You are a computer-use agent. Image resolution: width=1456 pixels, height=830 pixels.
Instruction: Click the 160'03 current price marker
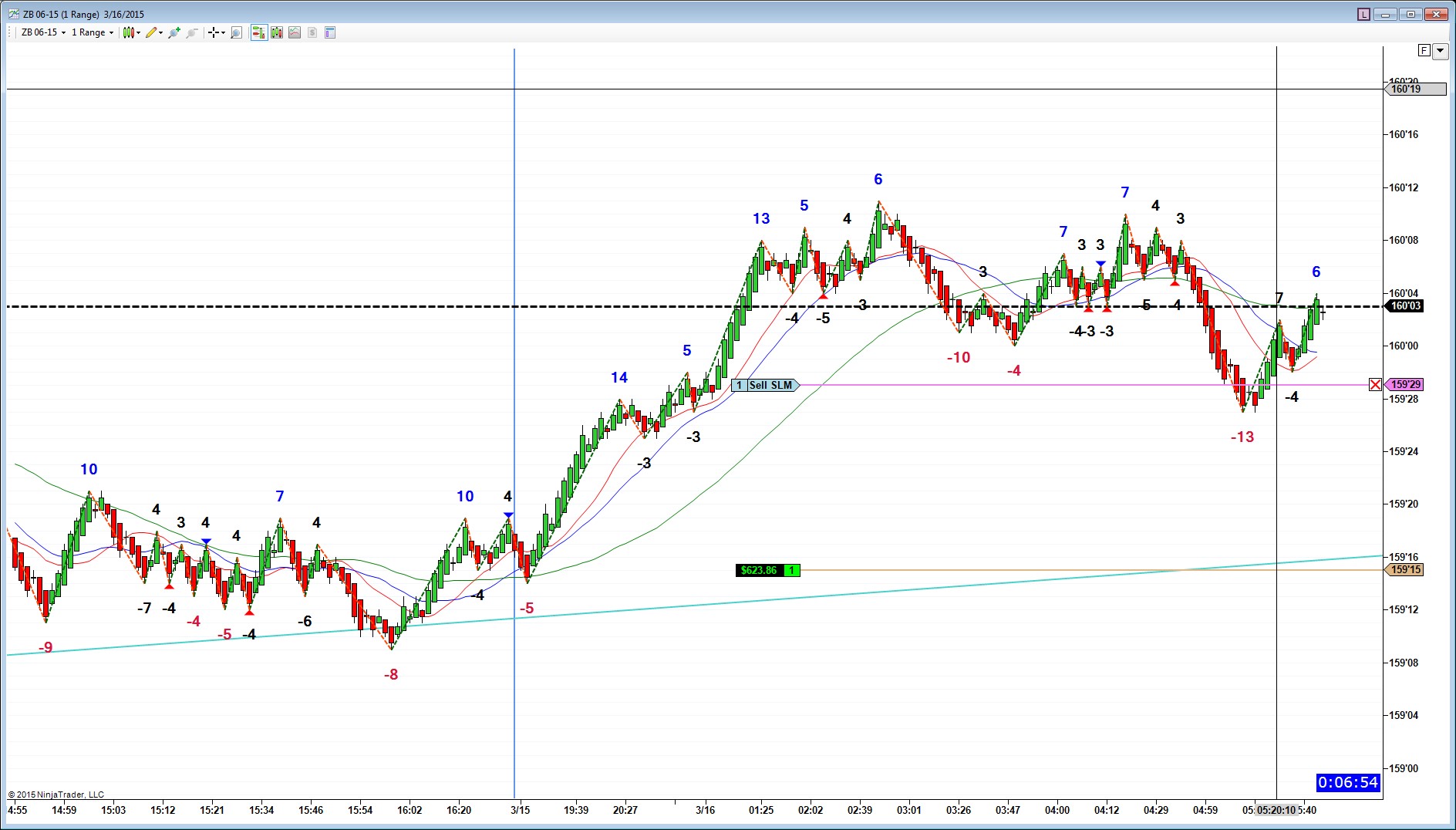click(1404, 305)
